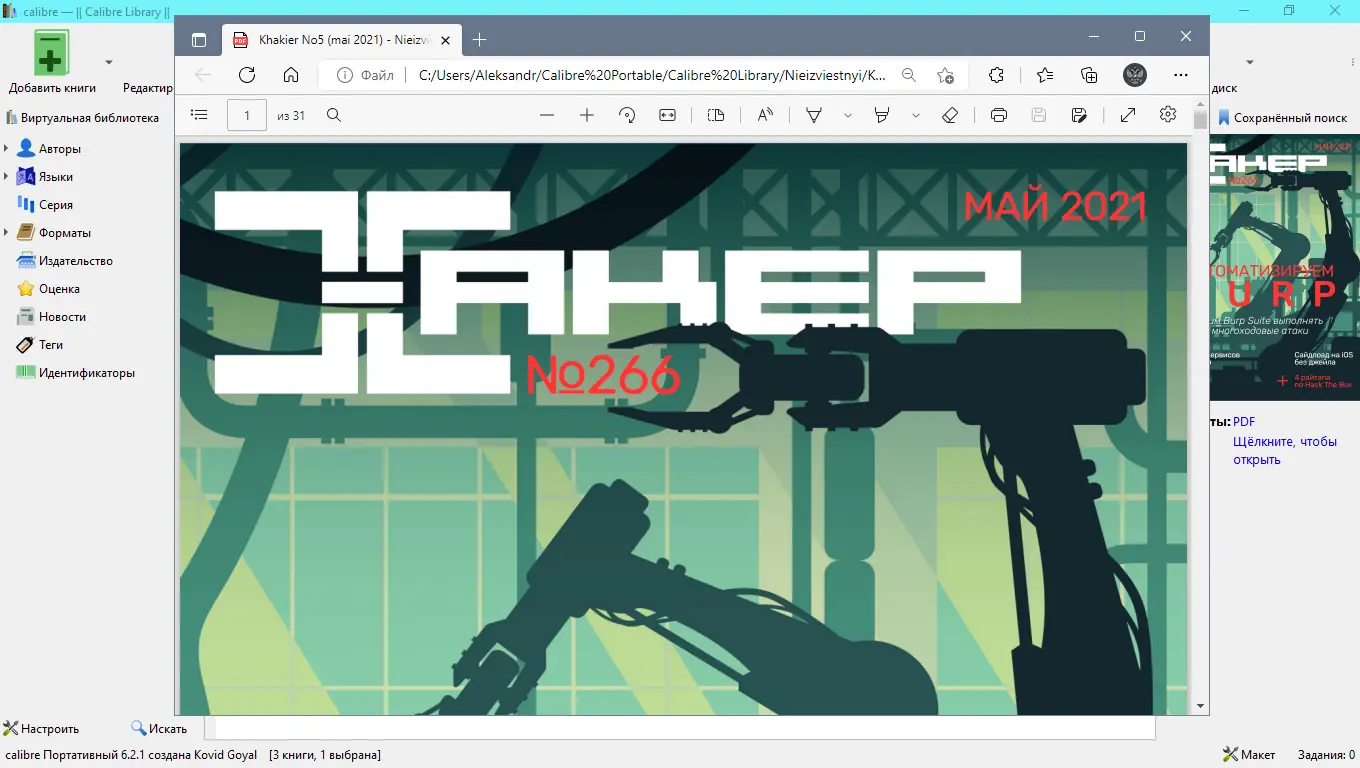Screen dimensions: 1360x768
Task: Select the Авторы person icon
Action: pyautogui.click(x=26, y=149)
